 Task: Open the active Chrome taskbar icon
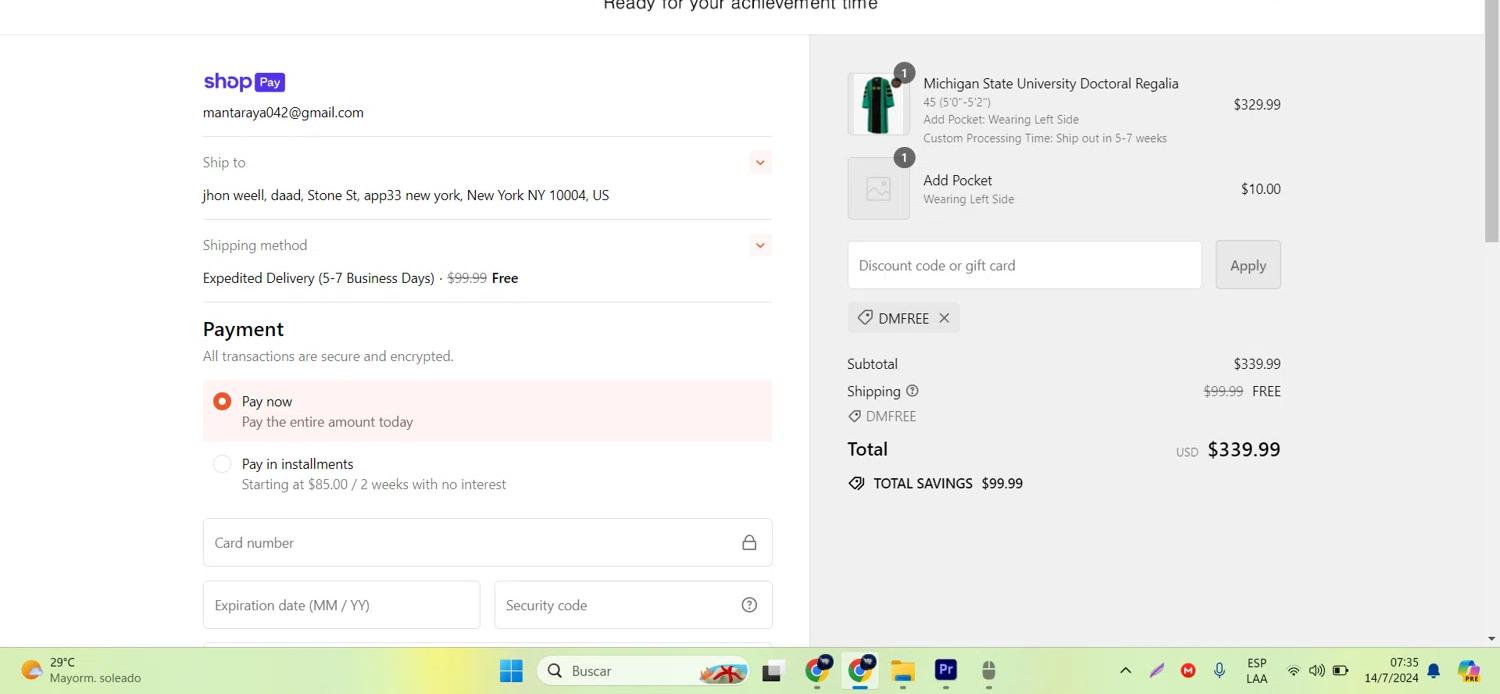pos(860,671)
